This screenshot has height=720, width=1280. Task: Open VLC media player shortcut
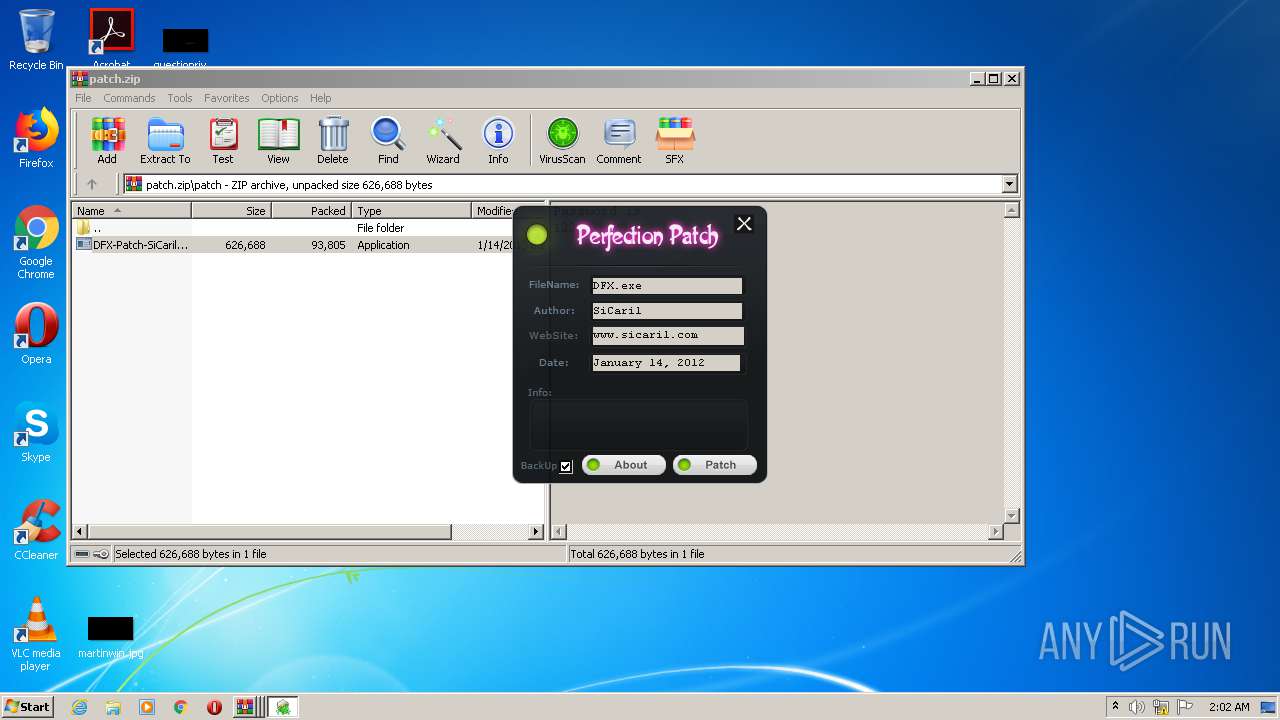coord(36,634)
